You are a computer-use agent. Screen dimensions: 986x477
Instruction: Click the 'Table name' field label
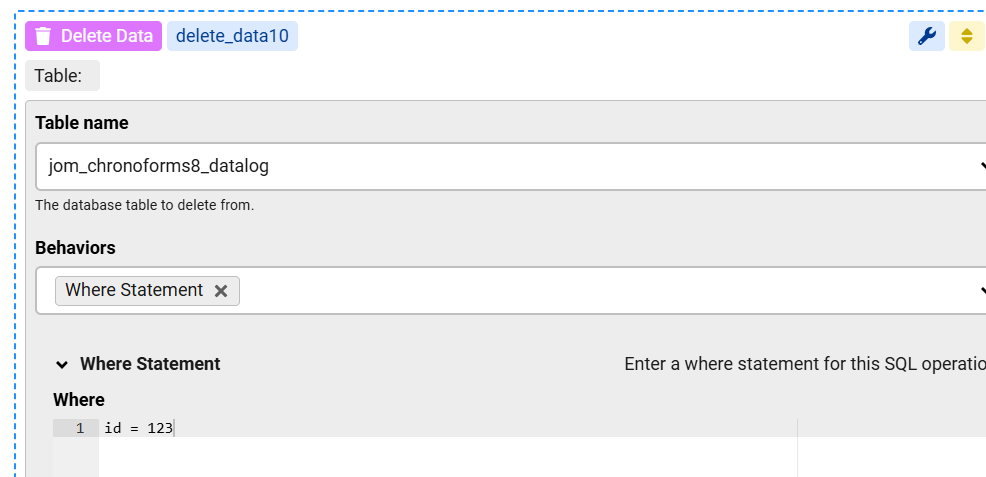click(x=82, y=123)
